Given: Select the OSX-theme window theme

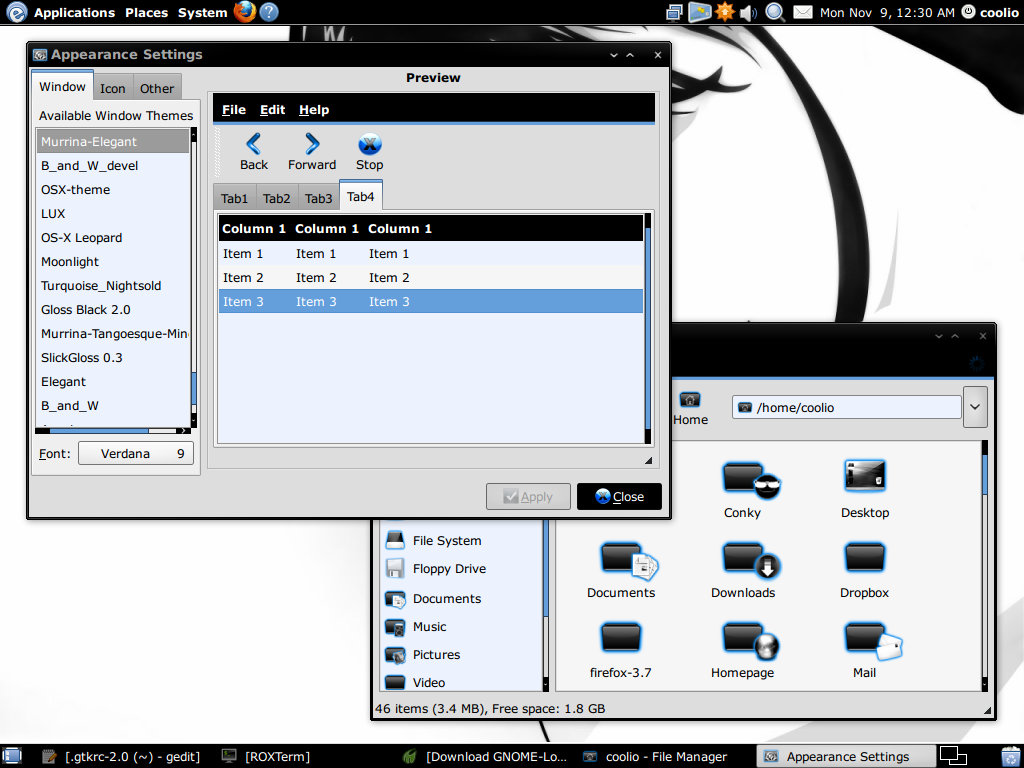Looking at the screenshot, I should [x=114, y=190].
